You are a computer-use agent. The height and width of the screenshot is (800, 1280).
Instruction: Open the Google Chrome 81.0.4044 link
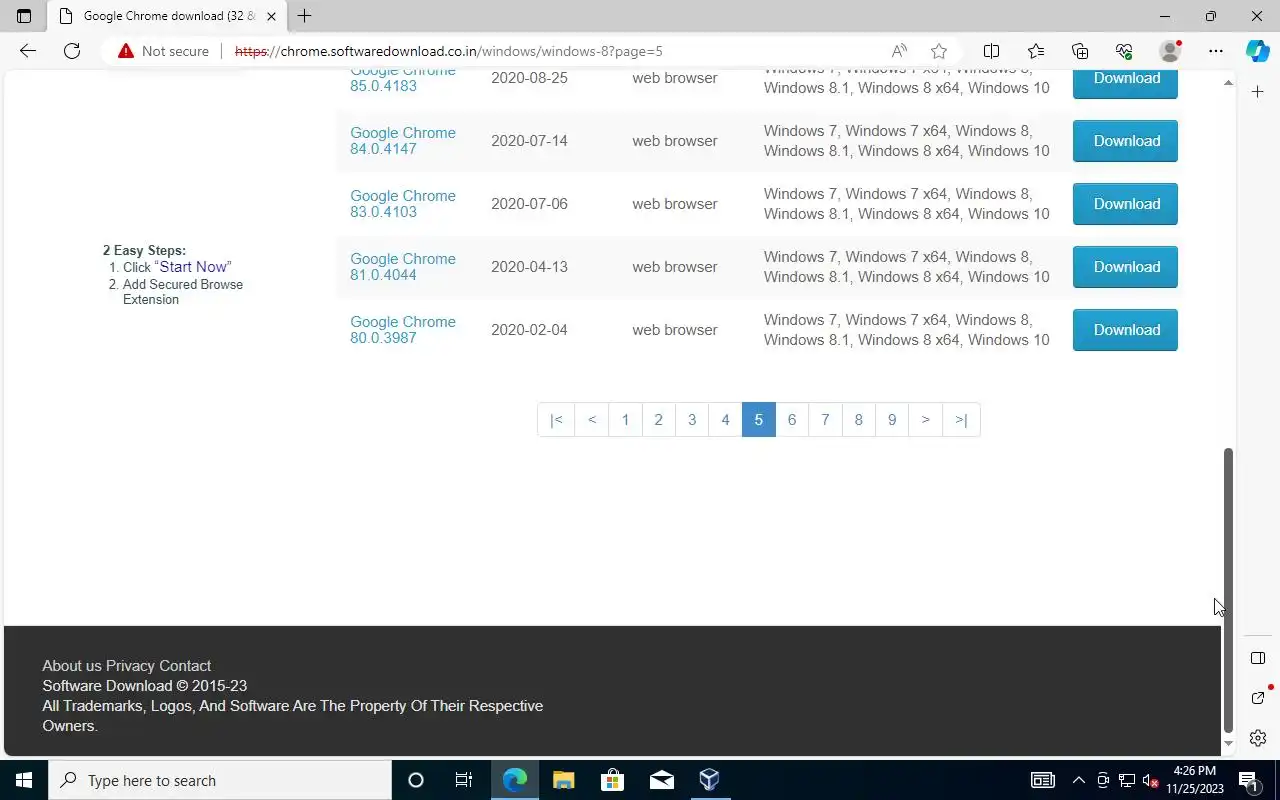click(402, 267)
